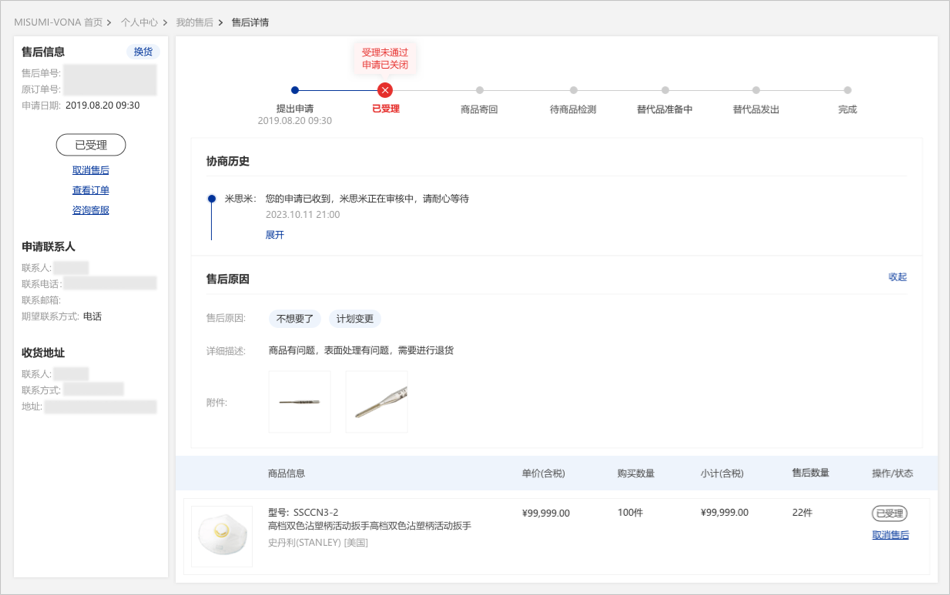Click 取消售后 in product row
Viewport: 950px width, 595px height.
click(x=890, y=535)
